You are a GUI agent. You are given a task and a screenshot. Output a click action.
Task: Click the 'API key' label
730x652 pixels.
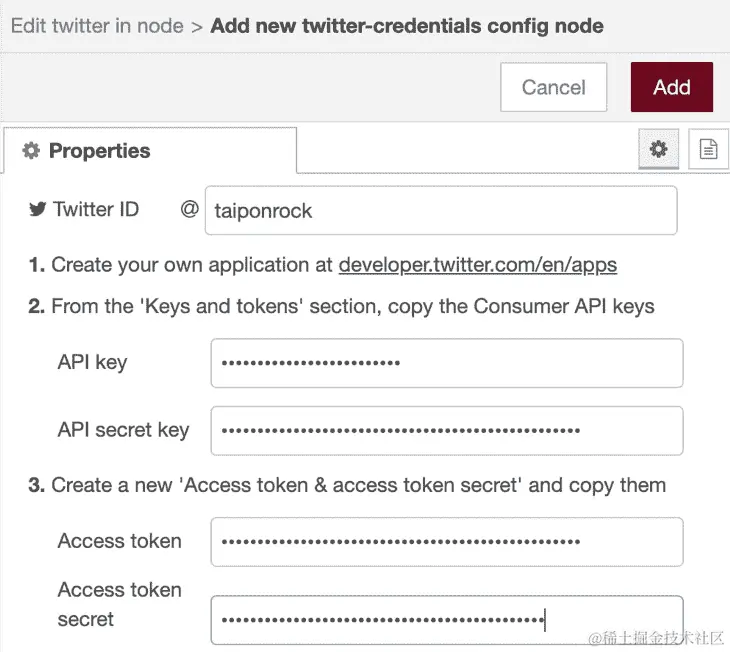coord(92,362)
